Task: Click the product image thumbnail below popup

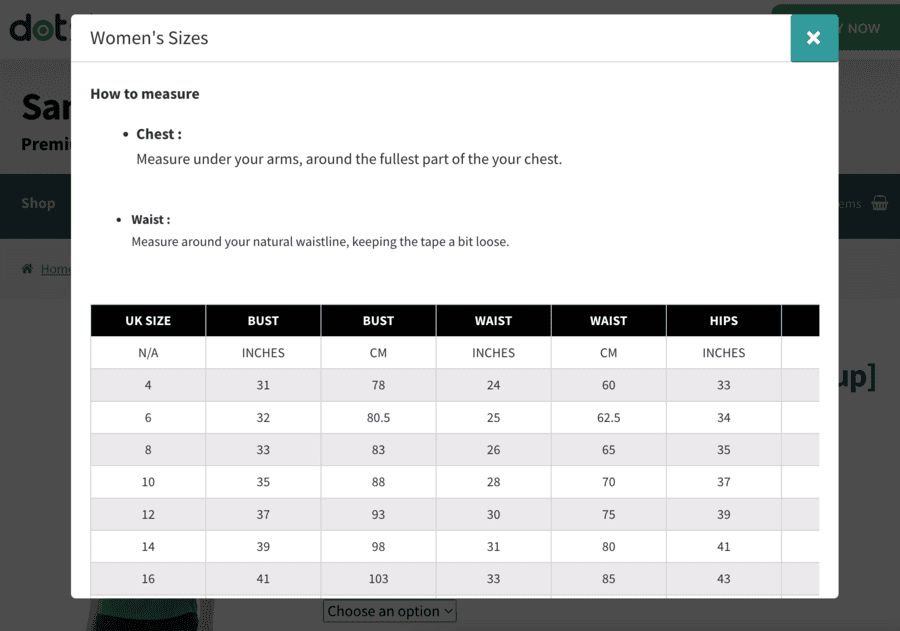Action: pos(150,614)
